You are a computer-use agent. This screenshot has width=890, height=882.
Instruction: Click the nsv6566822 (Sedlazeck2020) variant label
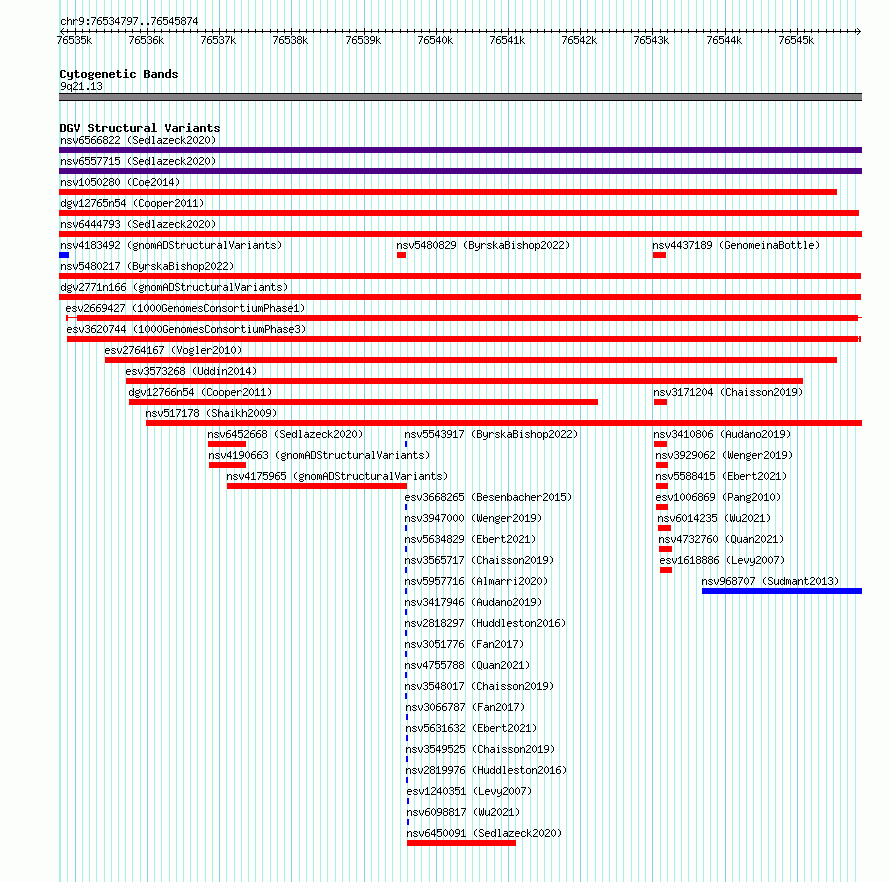coord(138,140)
